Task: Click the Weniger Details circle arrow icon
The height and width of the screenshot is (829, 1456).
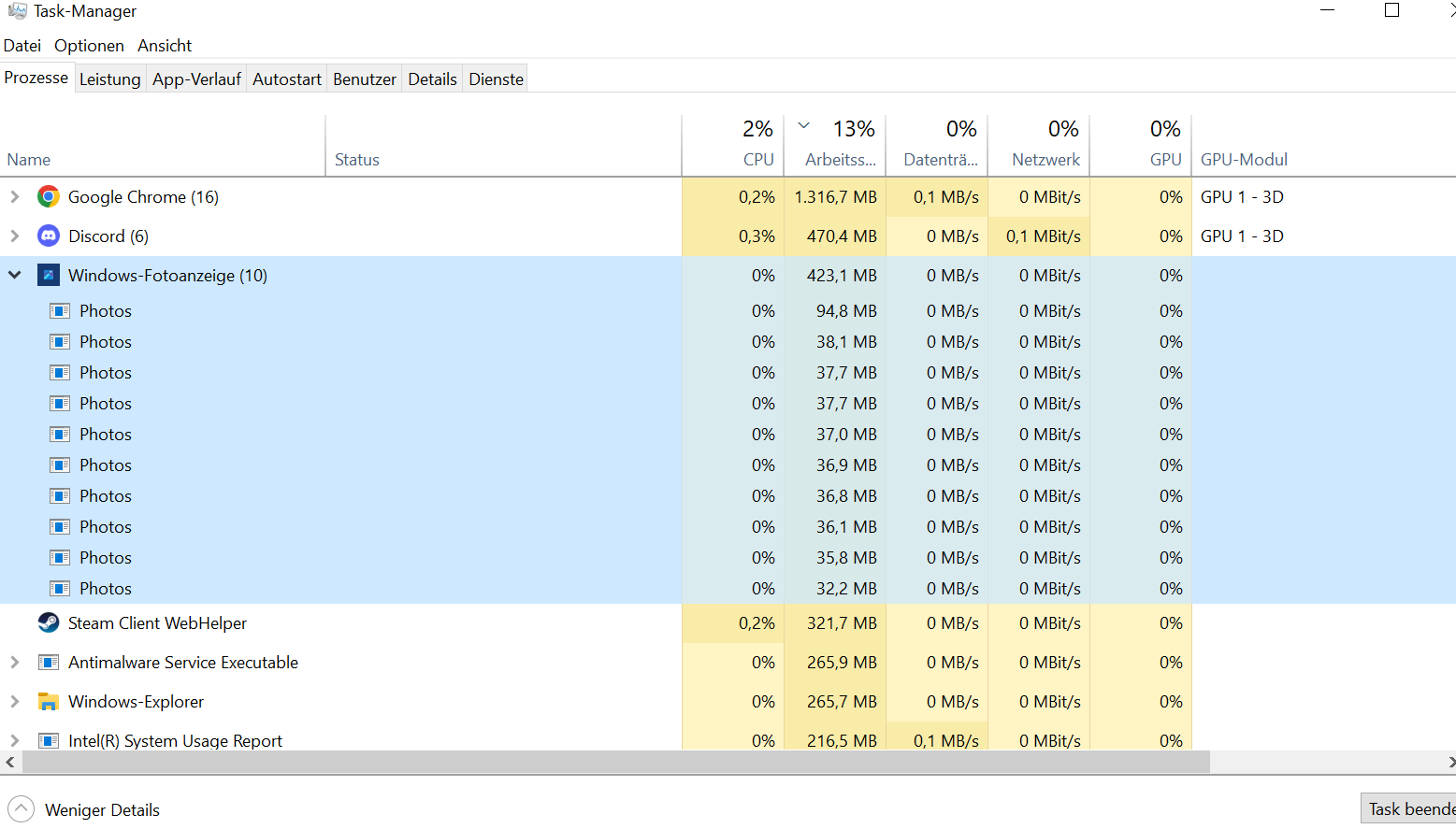Action: pyautogui.click(x=21, y=809)
